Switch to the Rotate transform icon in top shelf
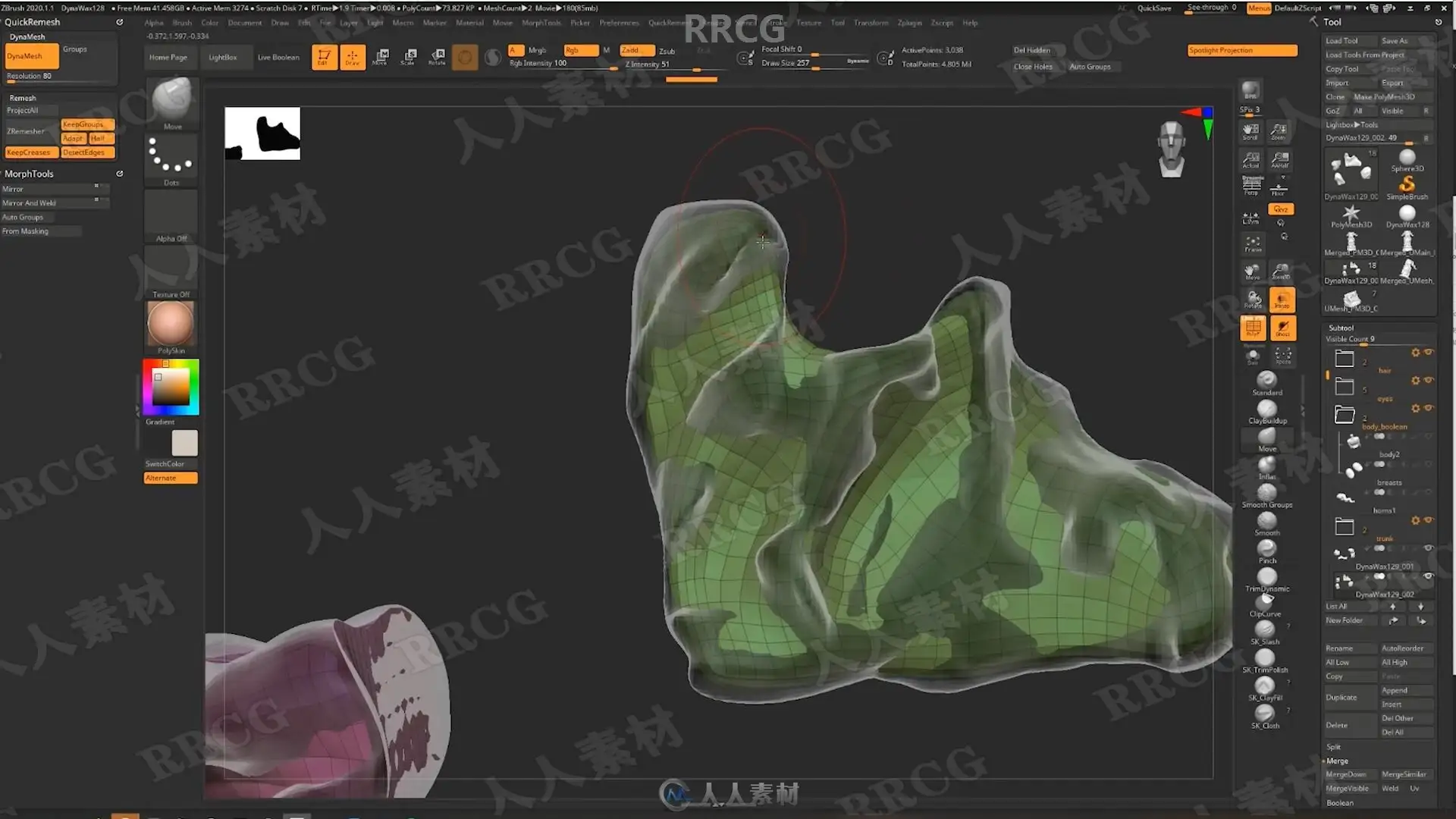 [438, 57]
